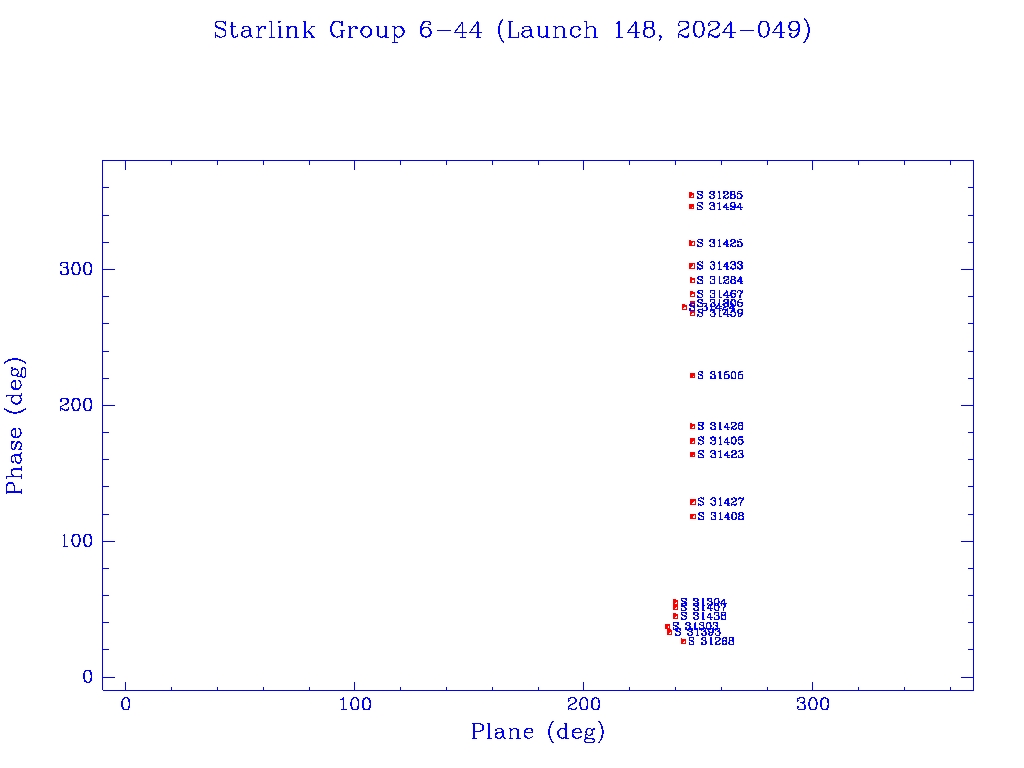Click the Plane (deg) x-axis label
The width and height of the screenshot is (1024, 768).
(x=537, y=731)
